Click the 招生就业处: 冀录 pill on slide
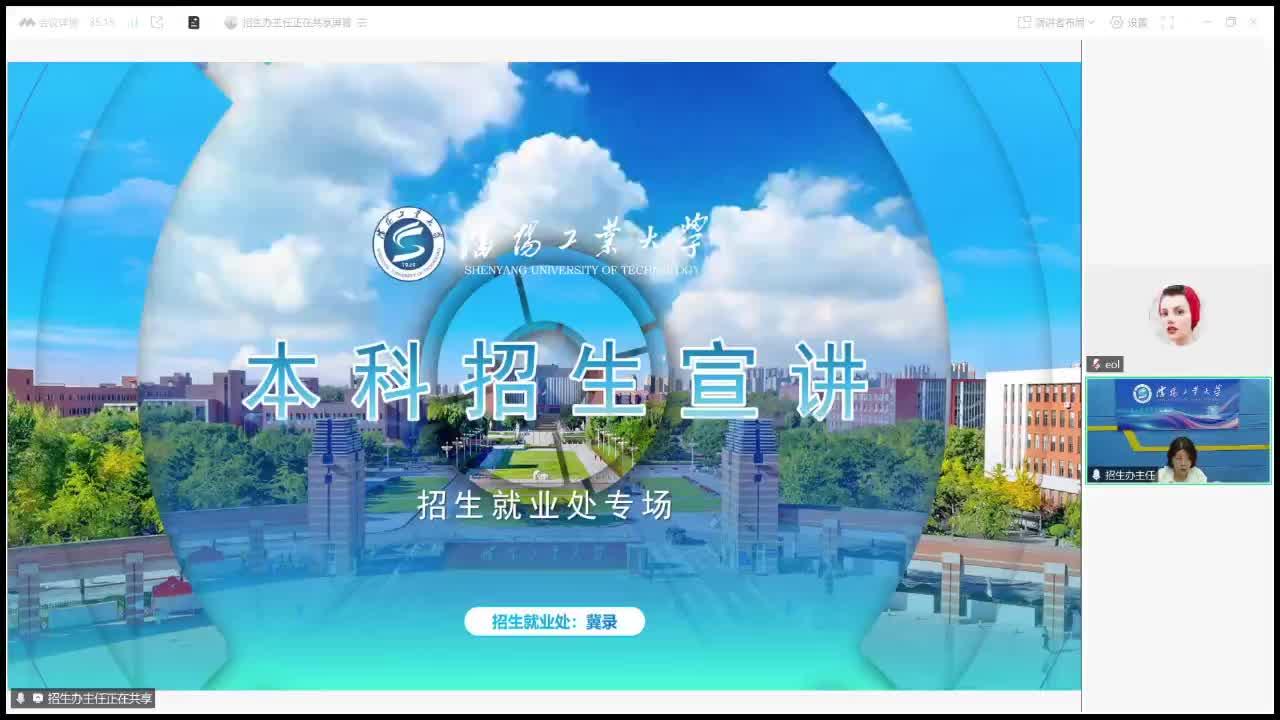1280x720 pixels. click(x=554, y=621)
